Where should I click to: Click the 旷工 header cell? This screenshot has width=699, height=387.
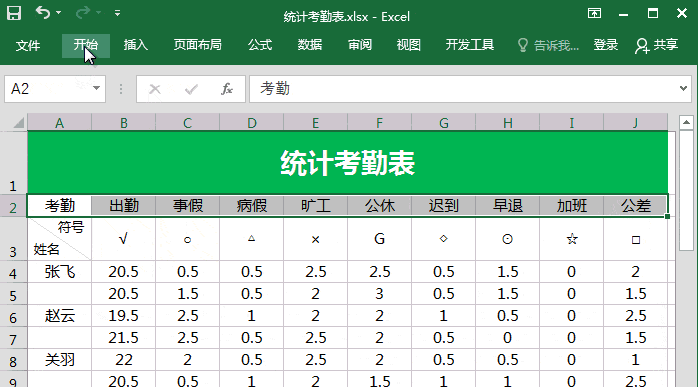point(316,206)
